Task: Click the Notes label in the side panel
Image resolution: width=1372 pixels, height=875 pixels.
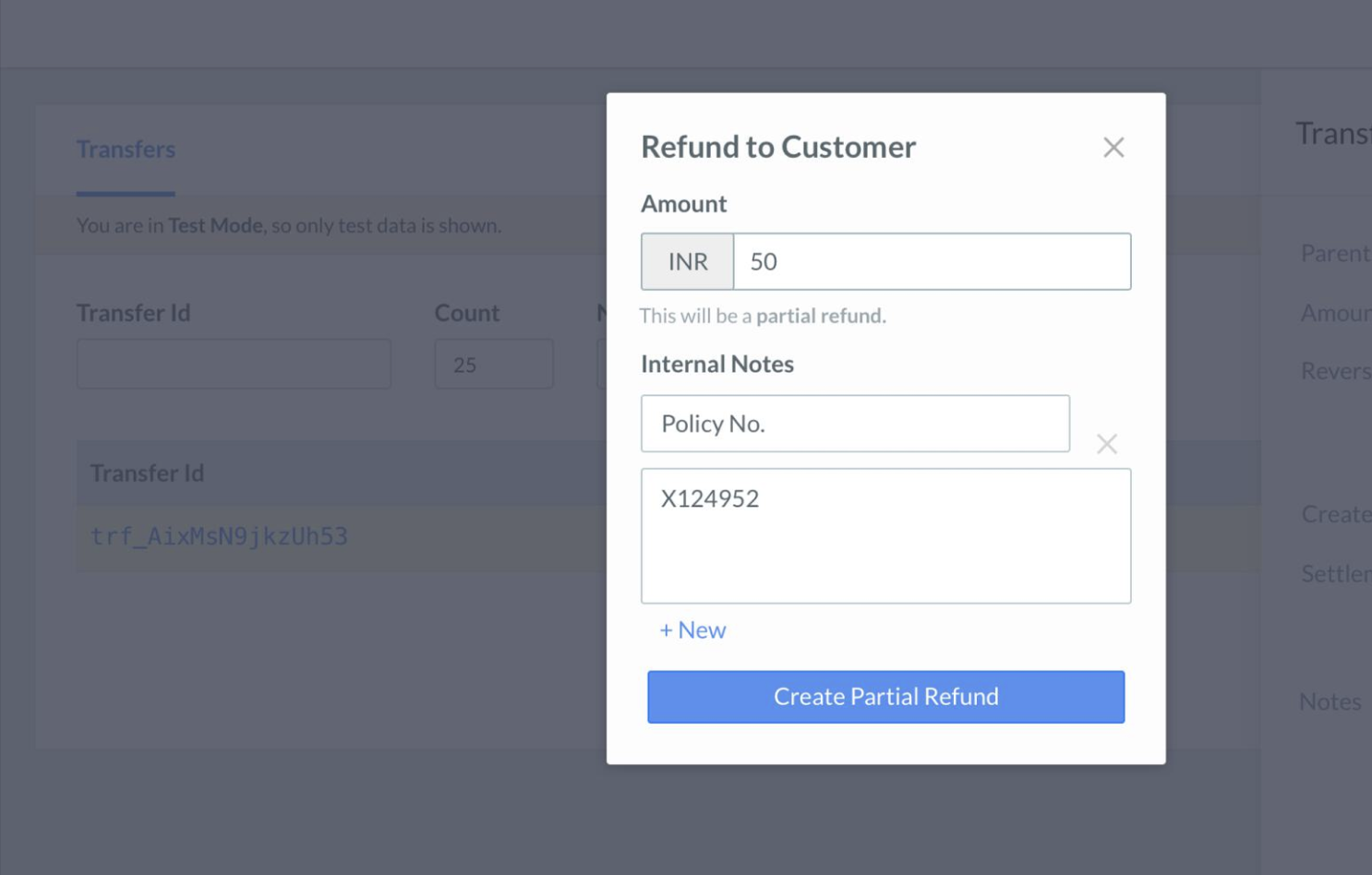Action: 1330,701
